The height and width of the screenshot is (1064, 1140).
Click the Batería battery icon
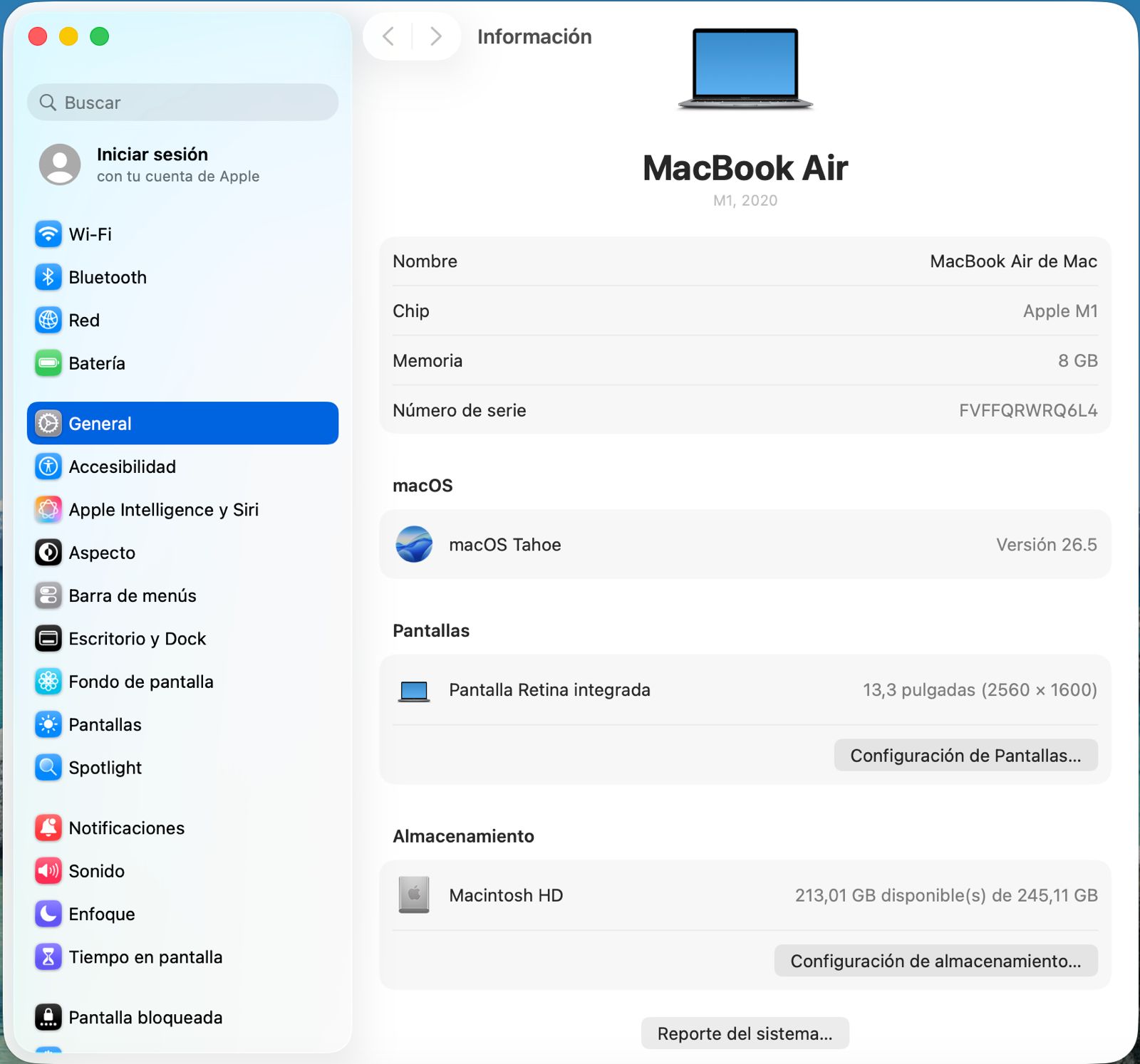point(48,363)
